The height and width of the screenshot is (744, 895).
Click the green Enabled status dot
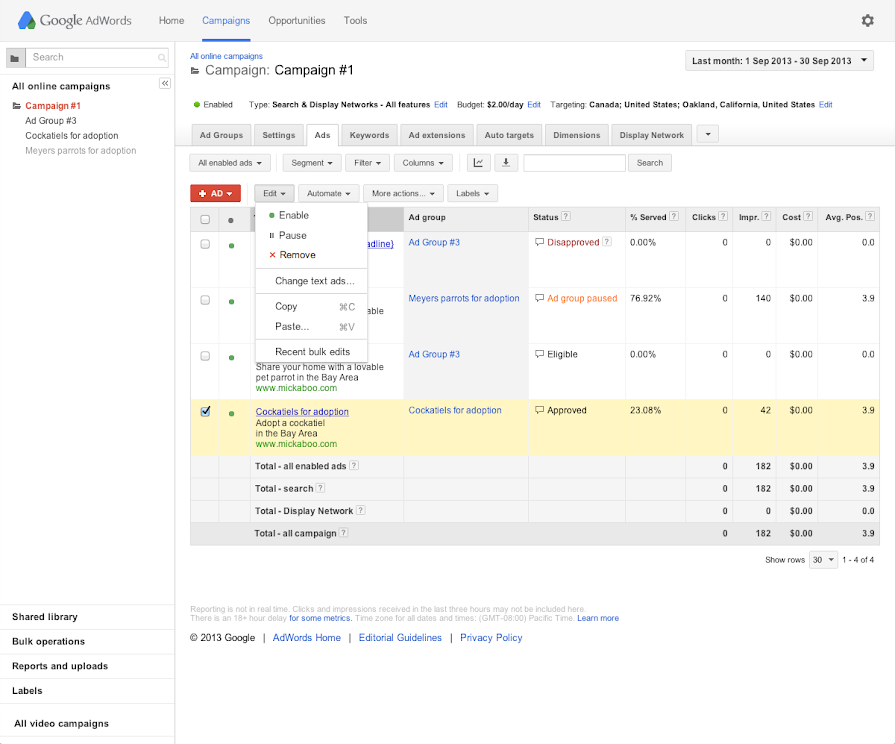click(196, 104)
